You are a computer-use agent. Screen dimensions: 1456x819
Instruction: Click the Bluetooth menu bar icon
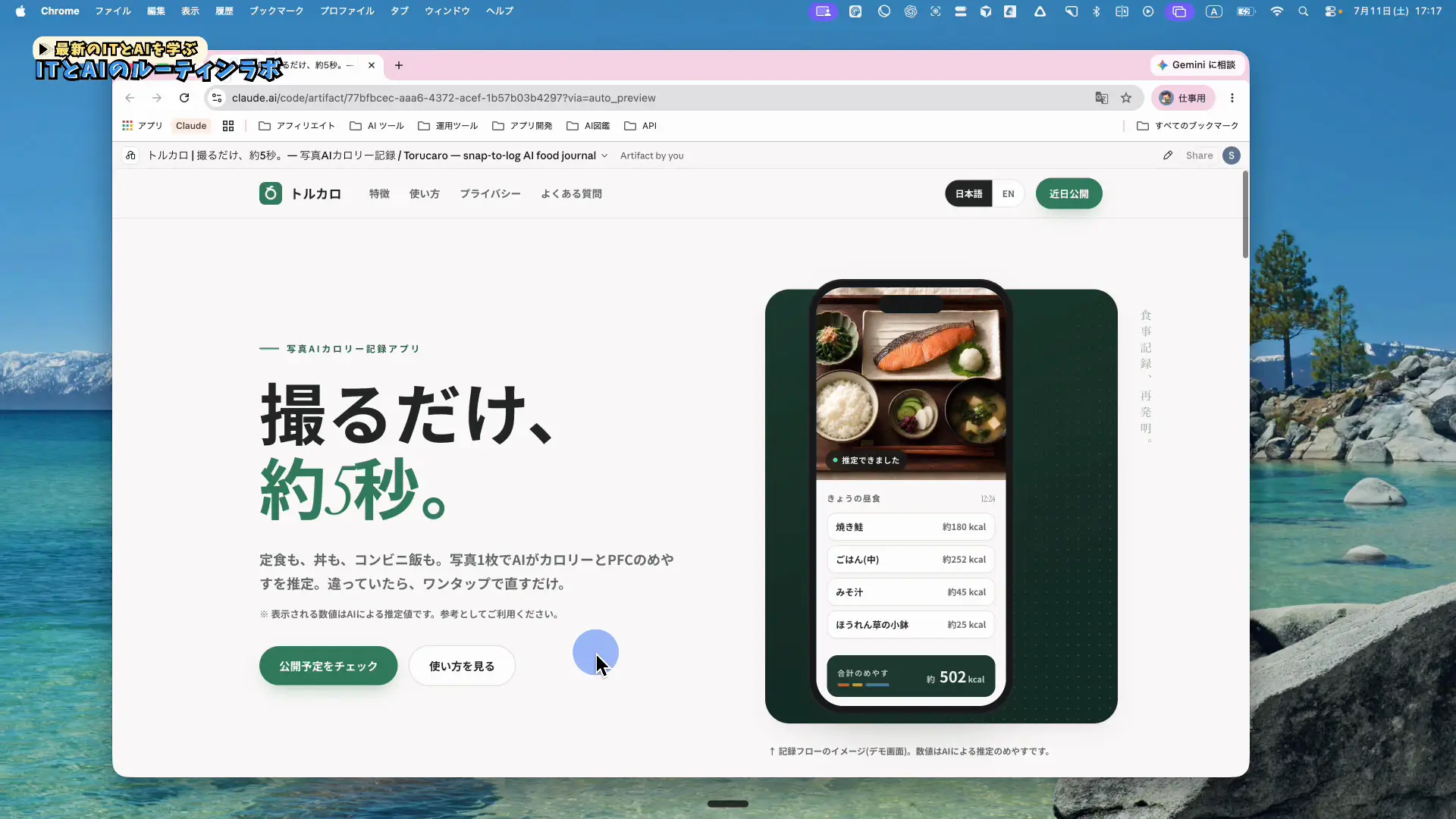click(x=1096, y=11)
